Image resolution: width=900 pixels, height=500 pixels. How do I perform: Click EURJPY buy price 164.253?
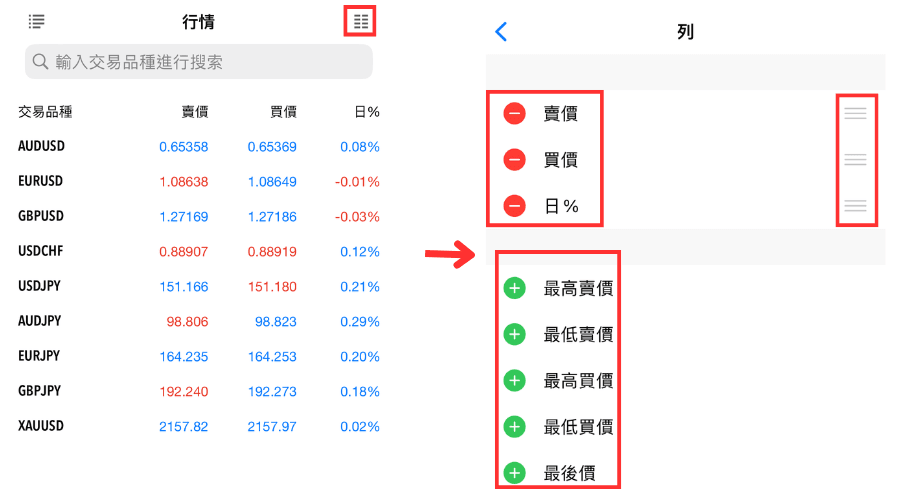(272, 357)
